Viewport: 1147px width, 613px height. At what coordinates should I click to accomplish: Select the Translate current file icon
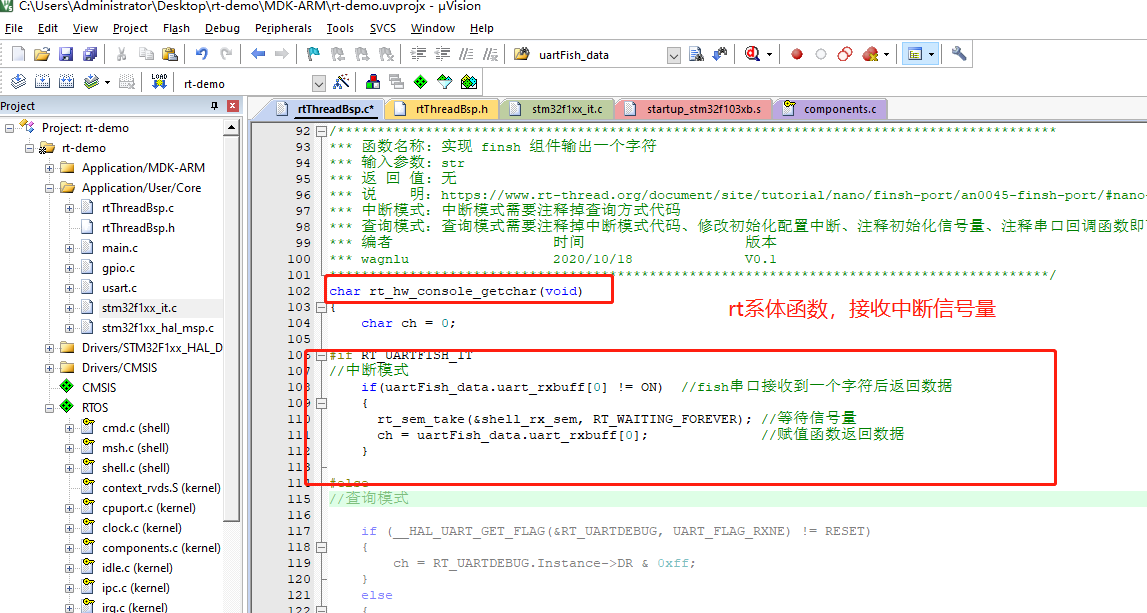pyautogui.click(x=17, y=81)
